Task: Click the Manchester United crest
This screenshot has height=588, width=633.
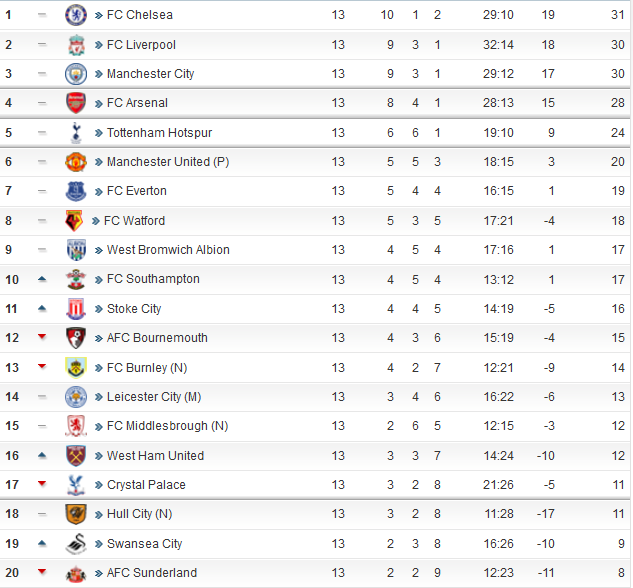Action: pos(76,162)
